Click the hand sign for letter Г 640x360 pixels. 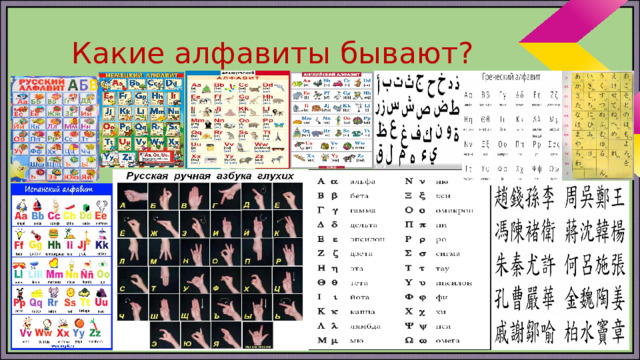pyautogui.click(x=226, y=197)
